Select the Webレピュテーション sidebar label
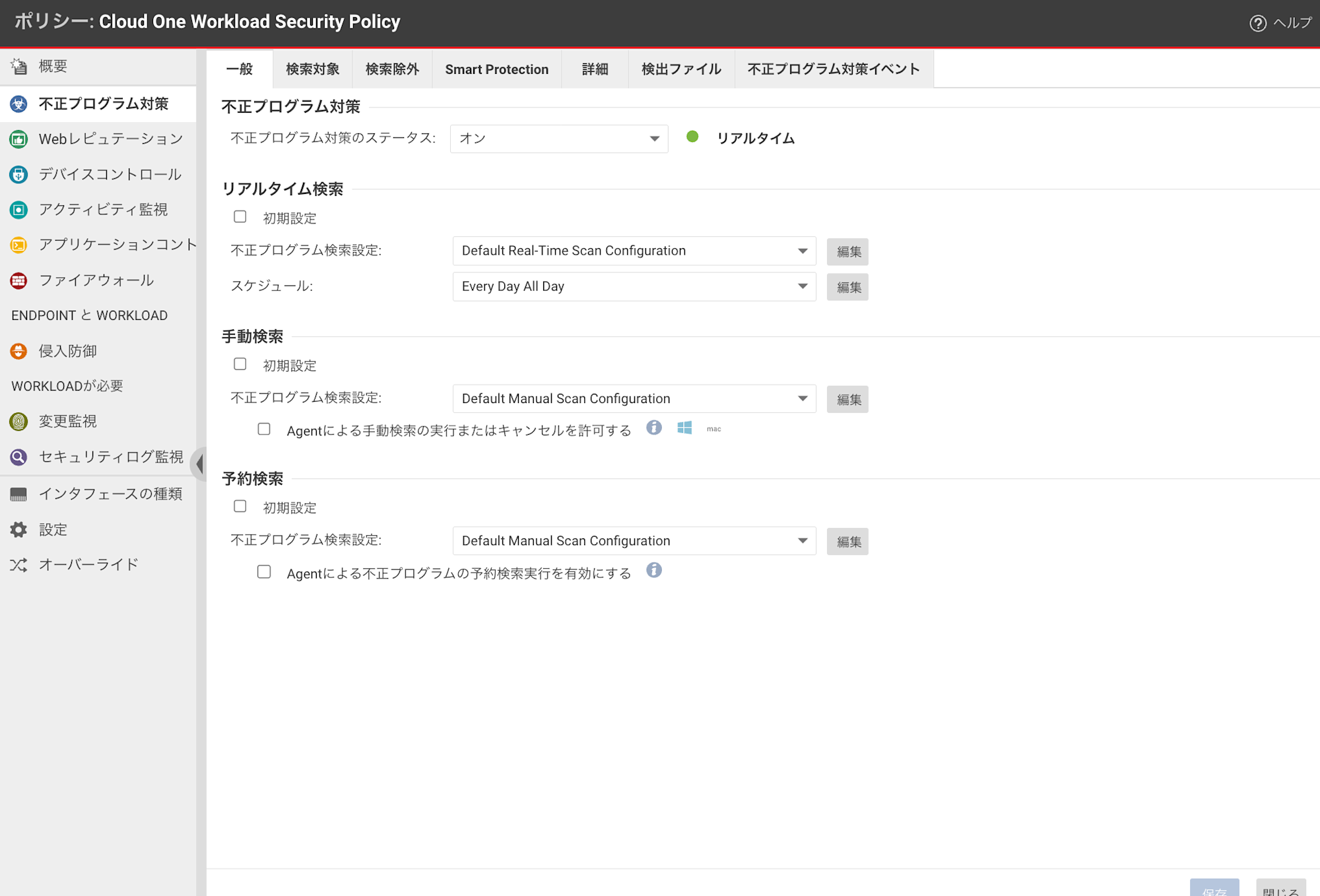This screenshot has width=1320, height=896. 111,139
